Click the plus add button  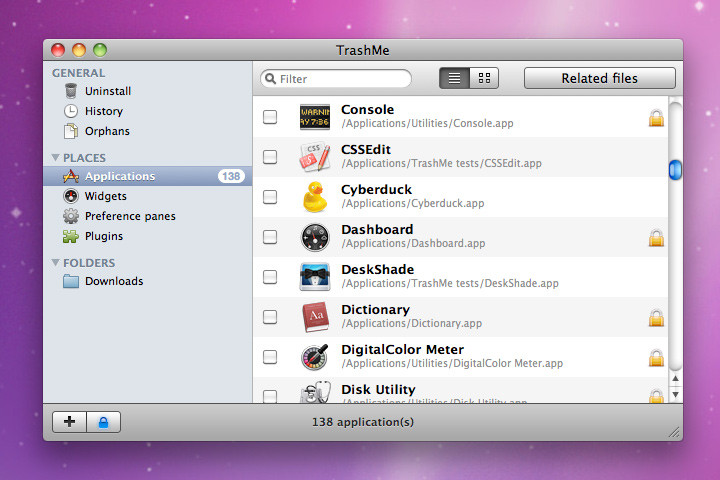(69, 422)
